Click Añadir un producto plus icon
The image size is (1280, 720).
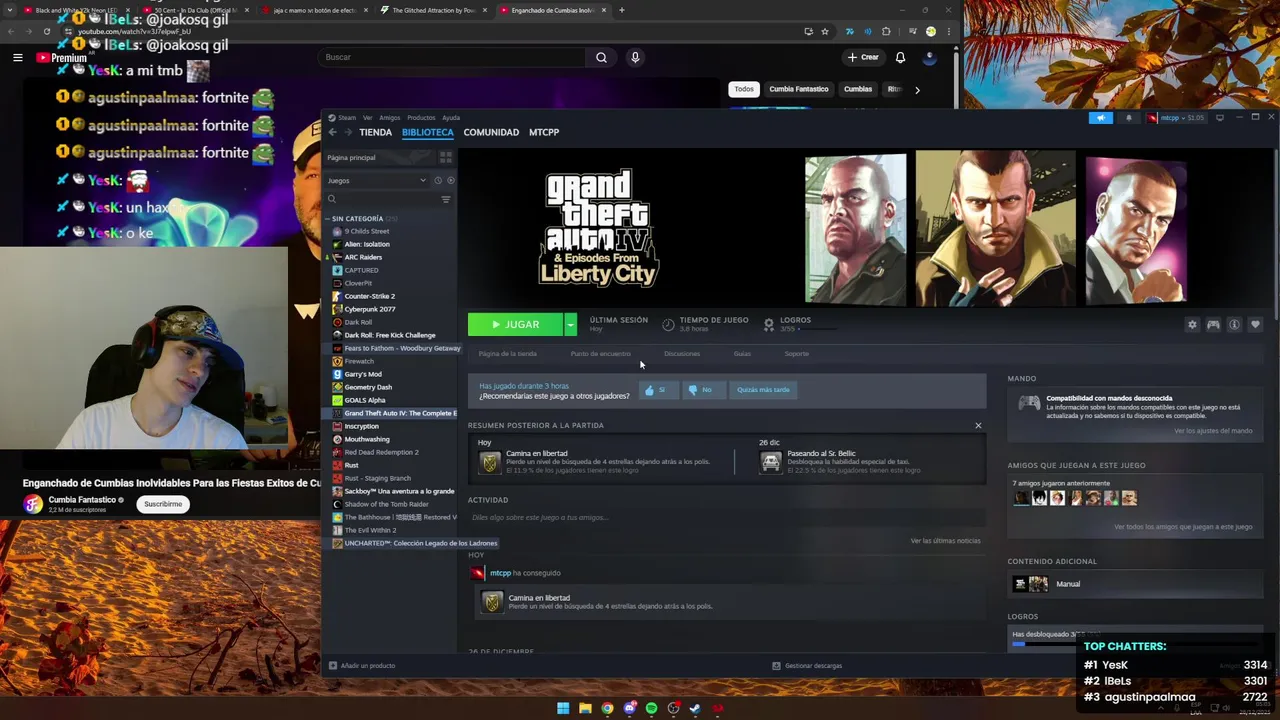(333, 666)
